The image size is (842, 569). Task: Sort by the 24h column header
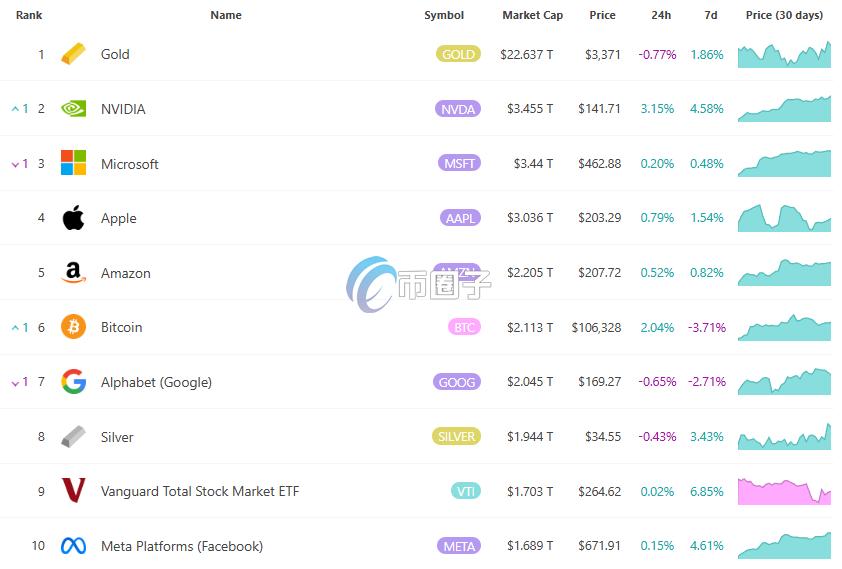(x=661, y=15)
